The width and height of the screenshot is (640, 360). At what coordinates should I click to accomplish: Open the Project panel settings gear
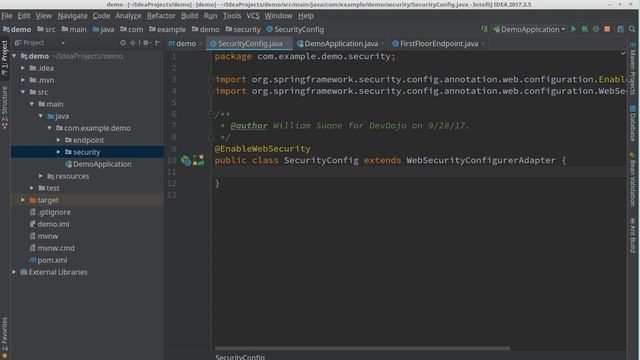[146, 43]
